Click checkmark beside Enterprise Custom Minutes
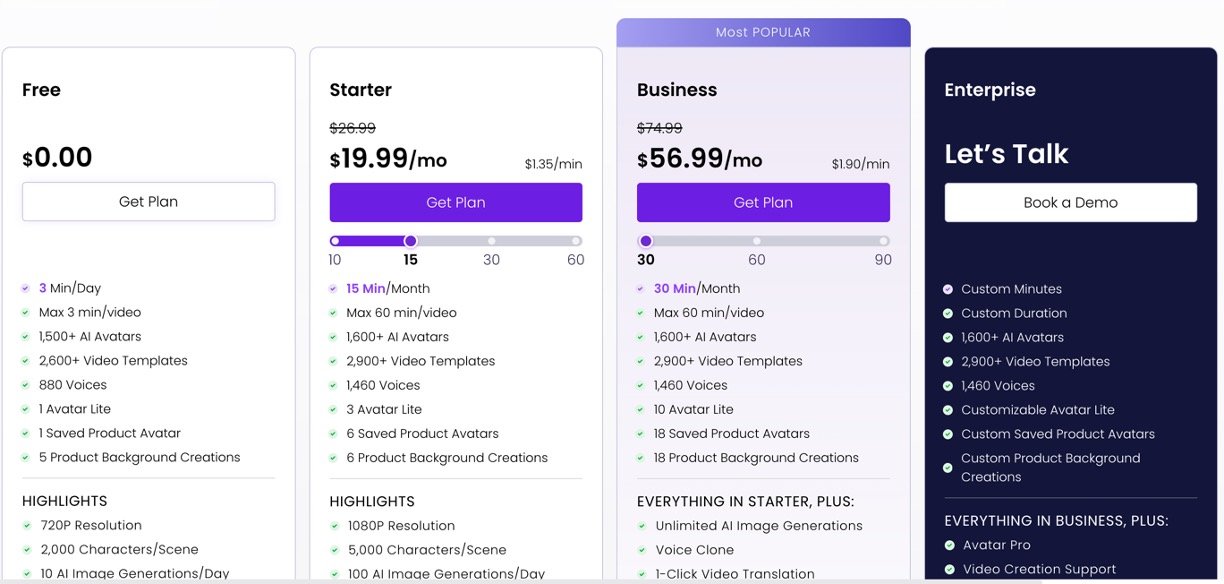 948,289
